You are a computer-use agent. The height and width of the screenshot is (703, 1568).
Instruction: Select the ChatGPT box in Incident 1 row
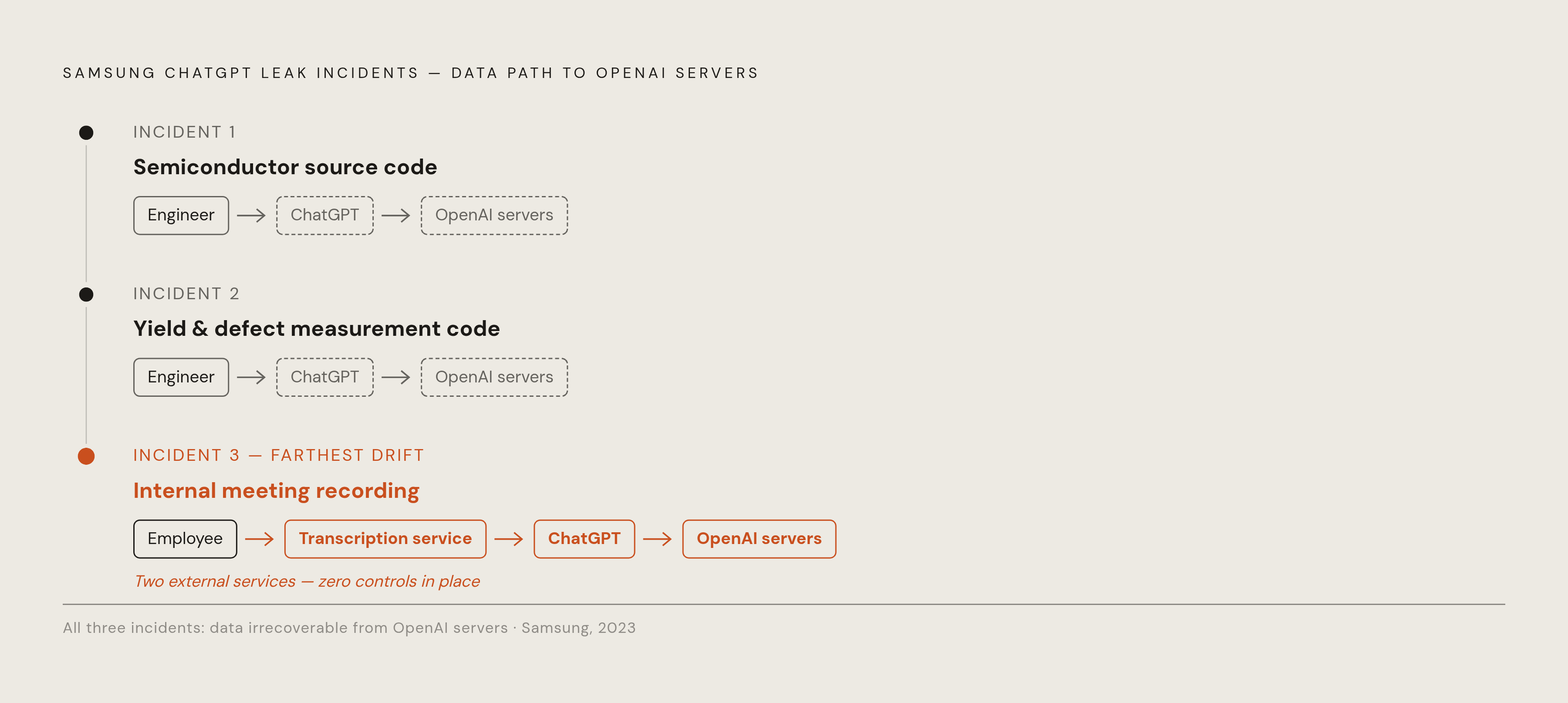pos(325,216)
